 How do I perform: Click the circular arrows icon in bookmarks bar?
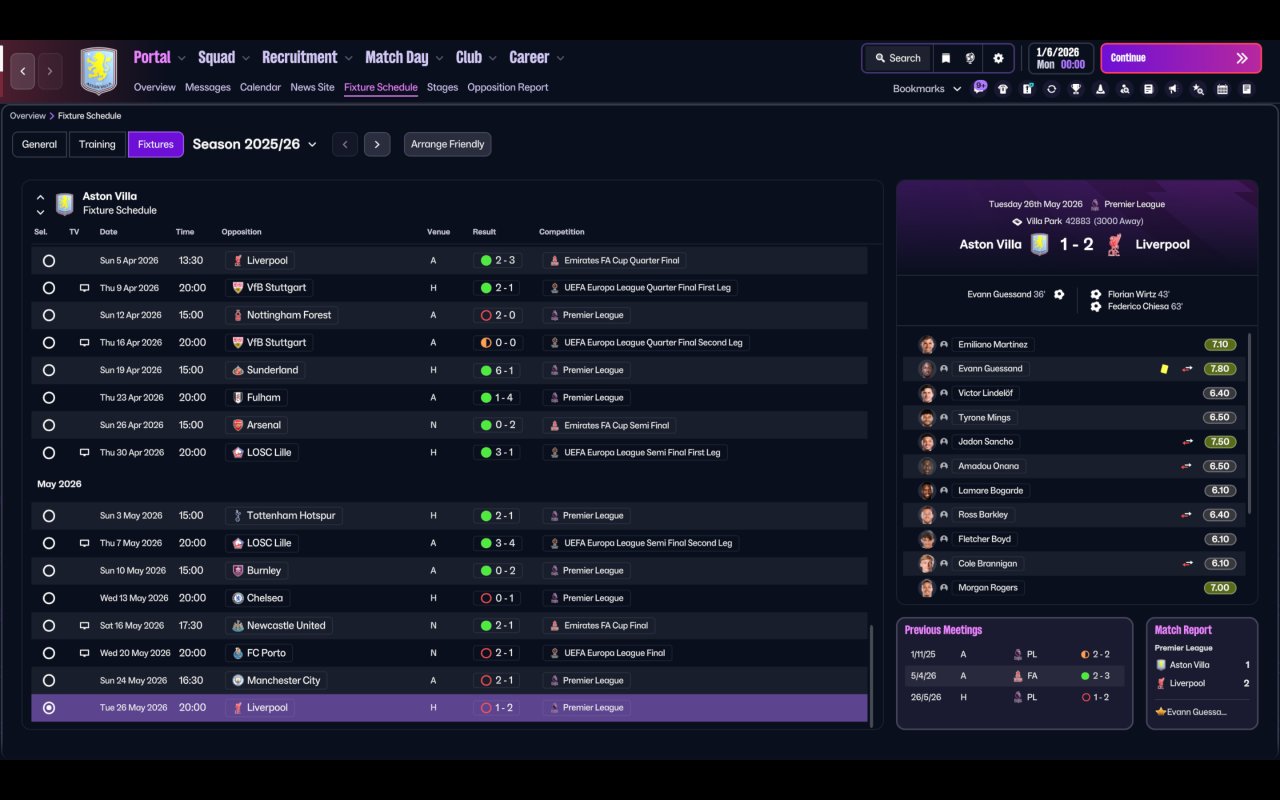pyautogui.click(x=1051, y=89)
